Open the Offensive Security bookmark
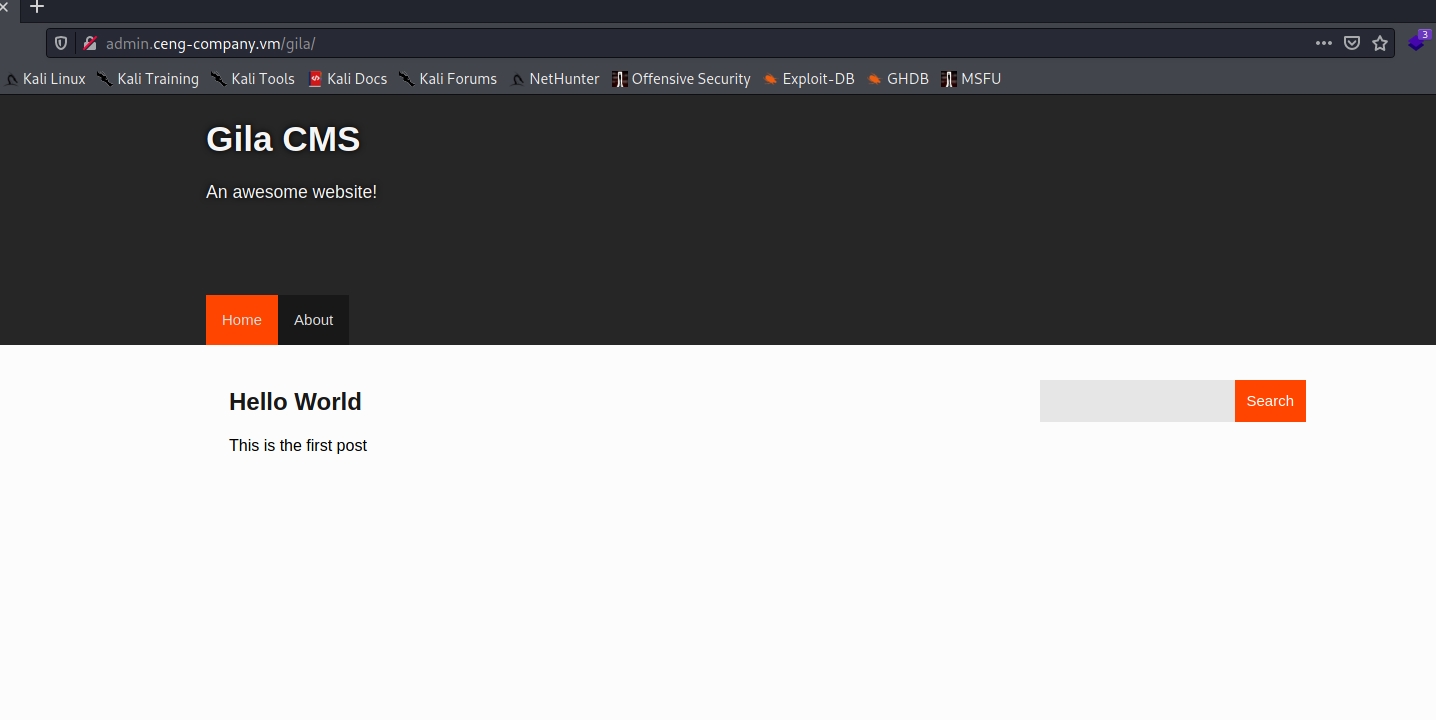The width and height of the screenshot is (1436, 720). click(681, 79)
